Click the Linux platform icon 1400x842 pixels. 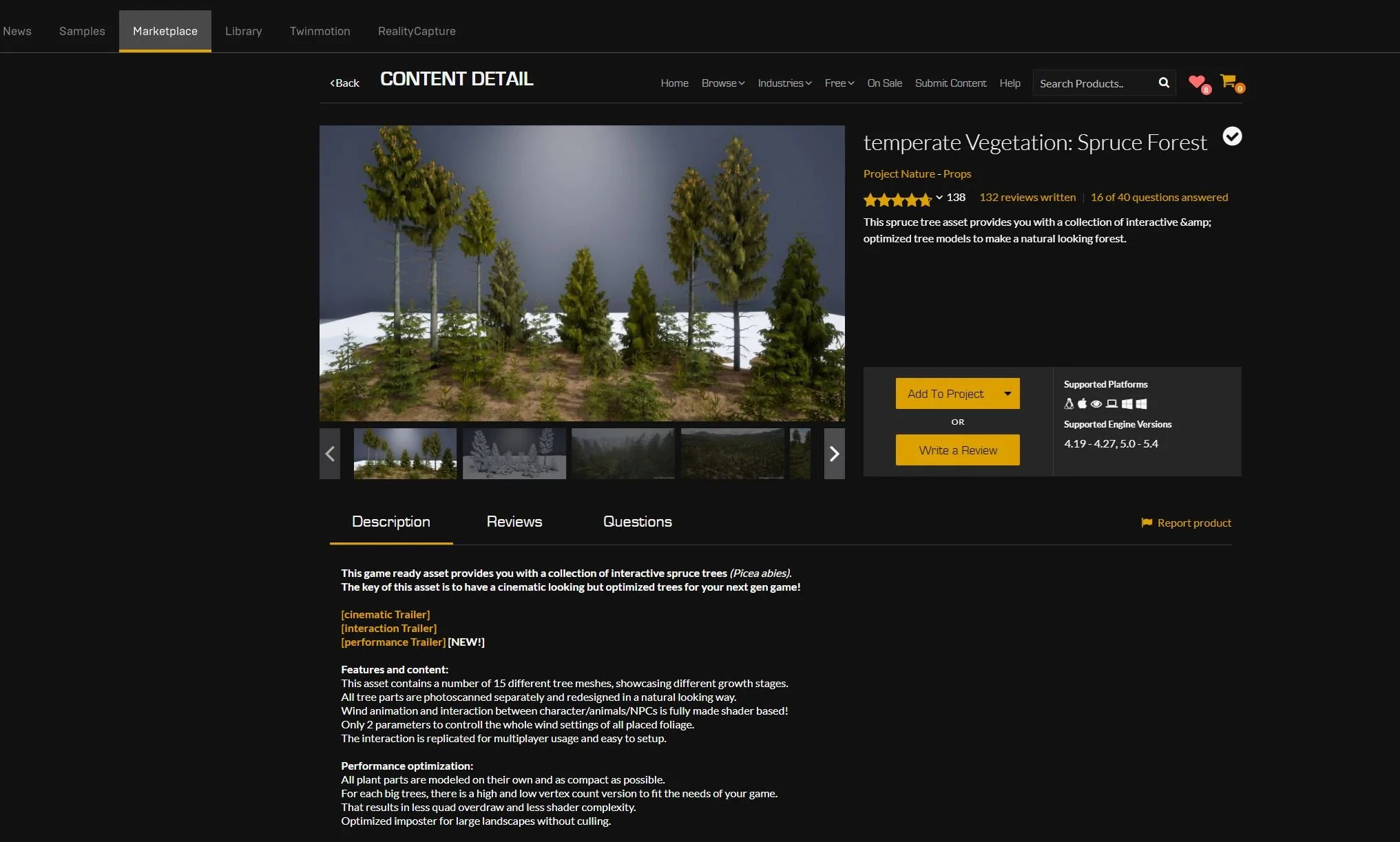pos(1069,403)
